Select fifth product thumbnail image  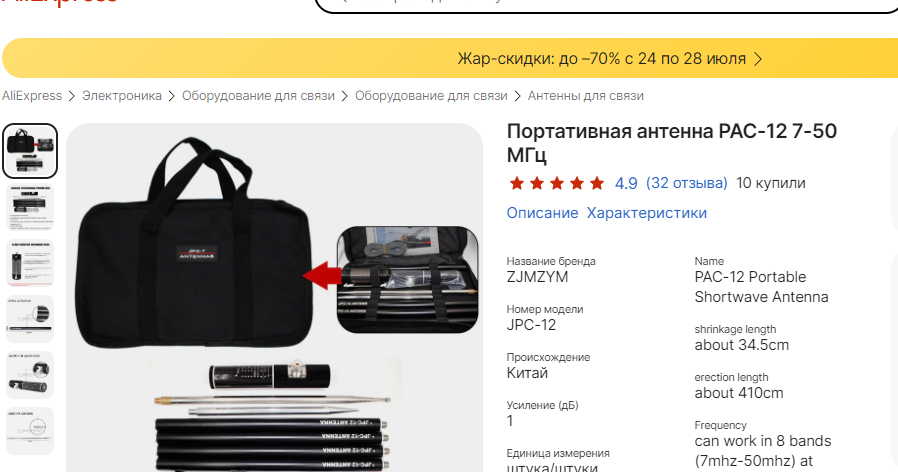click(30, 375)
